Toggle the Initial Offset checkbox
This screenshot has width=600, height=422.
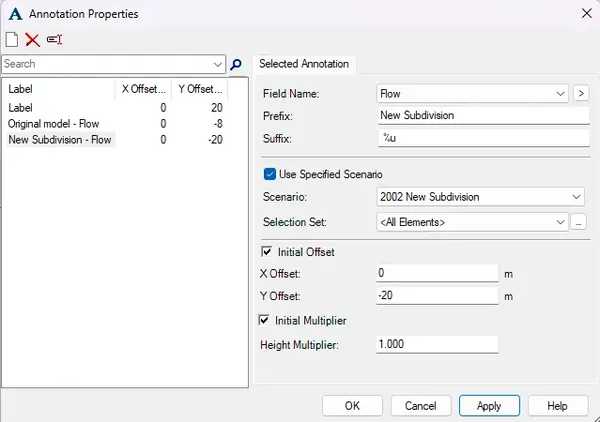pyautogui.click(x=266, y=252)
